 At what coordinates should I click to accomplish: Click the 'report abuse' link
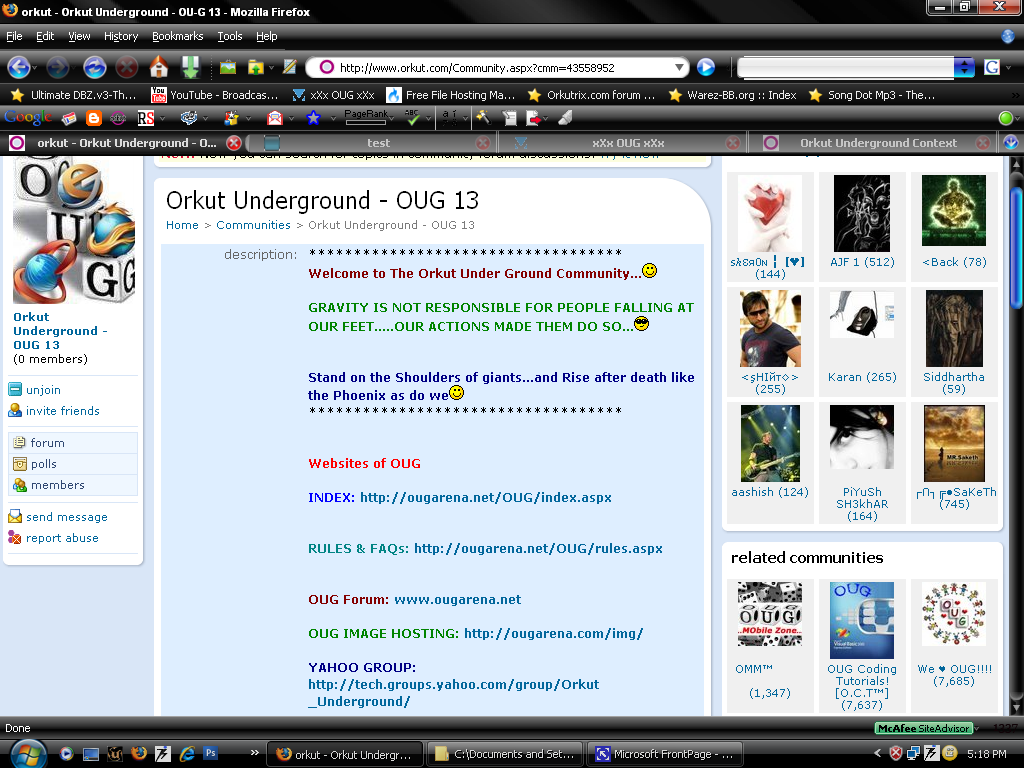click(x=62, y=538)
